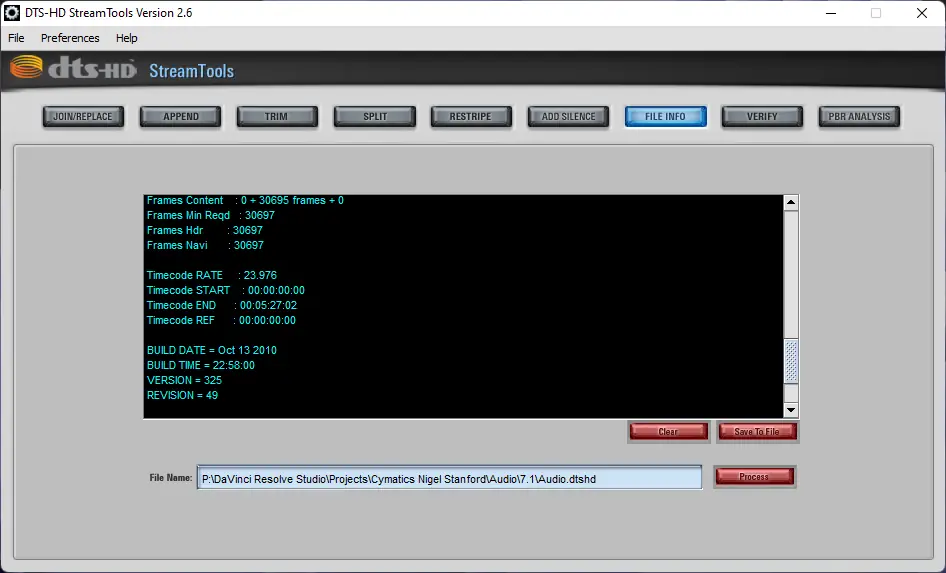
Task: Click the 'Timecode END : 00:05:27:02' line
Action: pos(222,305)
